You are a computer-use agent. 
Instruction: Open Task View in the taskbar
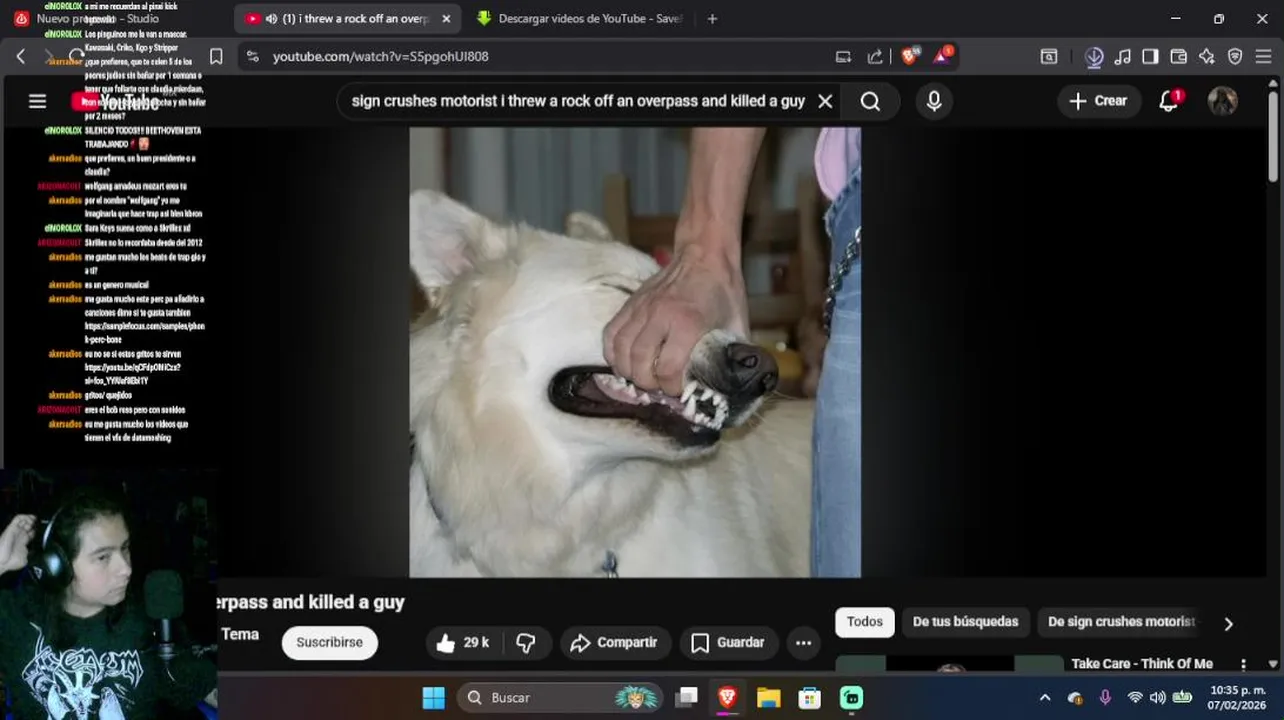[x=686, y=697]
